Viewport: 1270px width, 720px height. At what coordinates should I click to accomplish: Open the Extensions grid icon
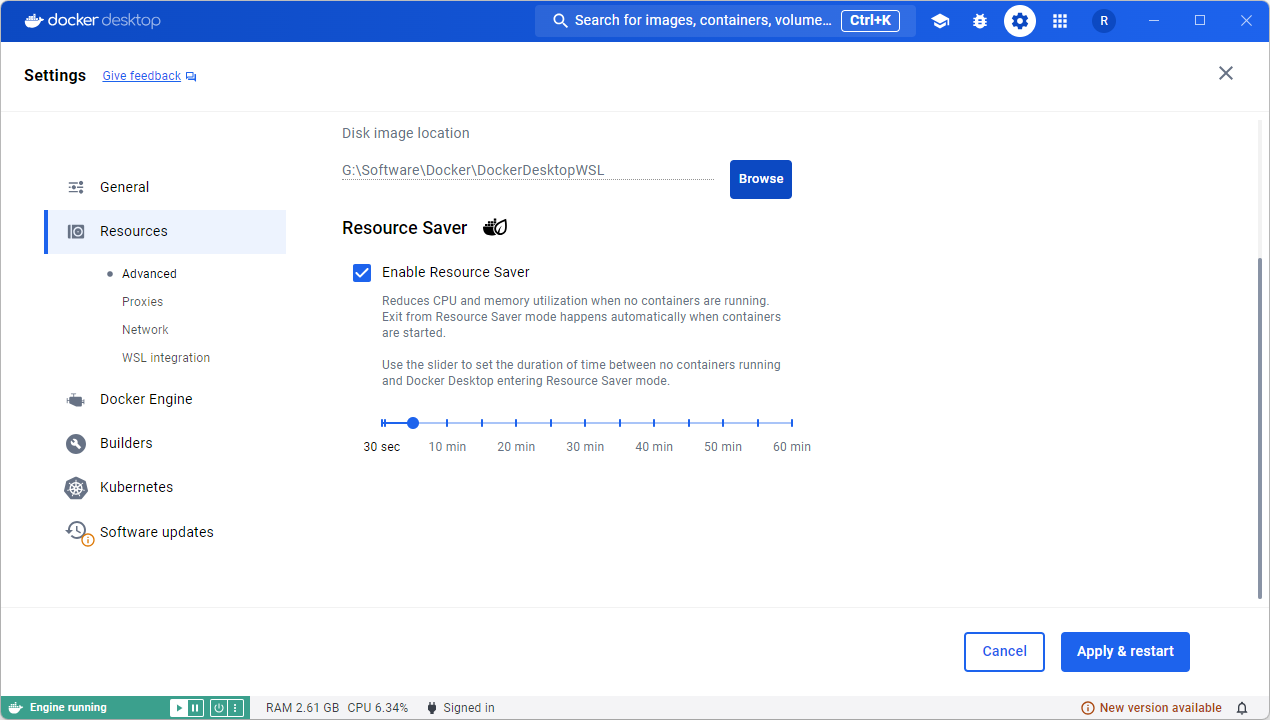(x=1060, y=21)
